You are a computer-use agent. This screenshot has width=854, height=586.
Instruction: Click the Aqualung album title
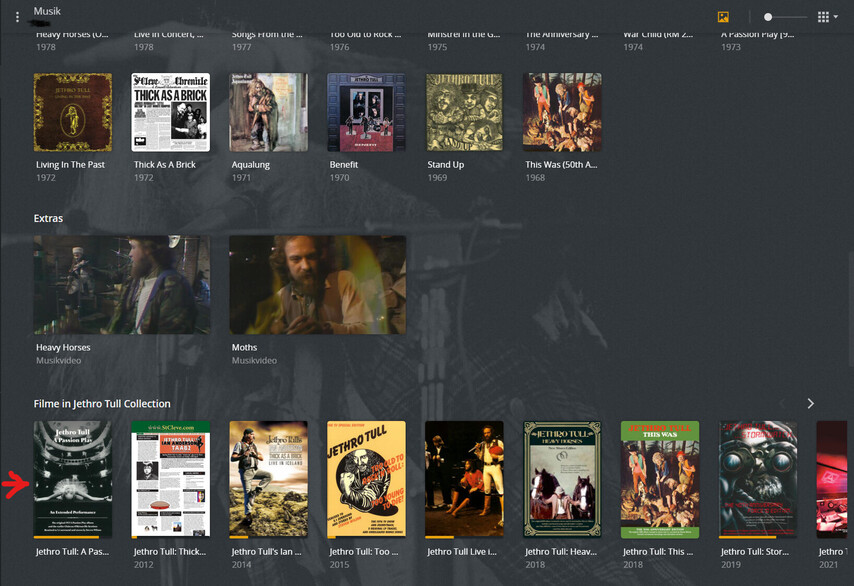(251, 164)
